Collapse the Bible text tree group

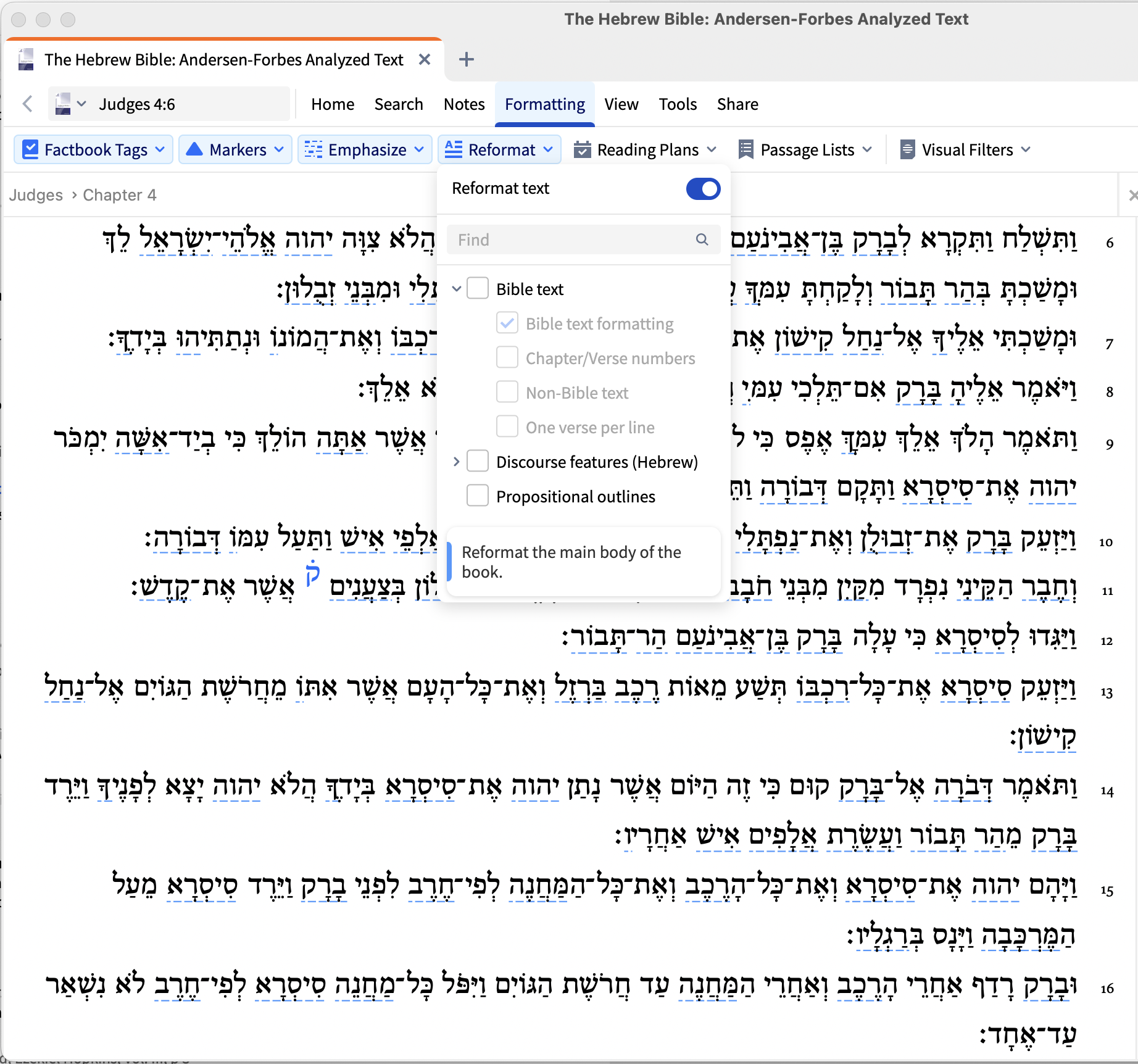[x=457, y=288]
